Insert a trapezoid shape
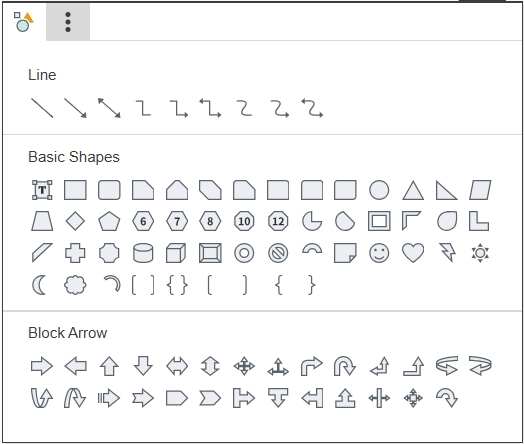Image resolution: width=524 pixels, height=444 pixels. click(x=42, y=221)
